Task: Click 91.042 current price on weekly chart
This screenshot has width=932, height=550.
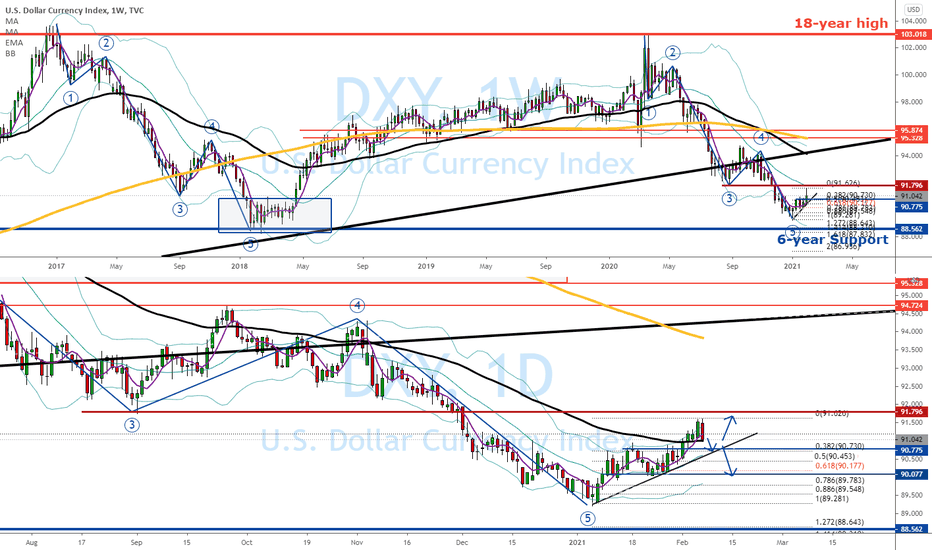Action: pyautogui.click(x=914, y=196)
